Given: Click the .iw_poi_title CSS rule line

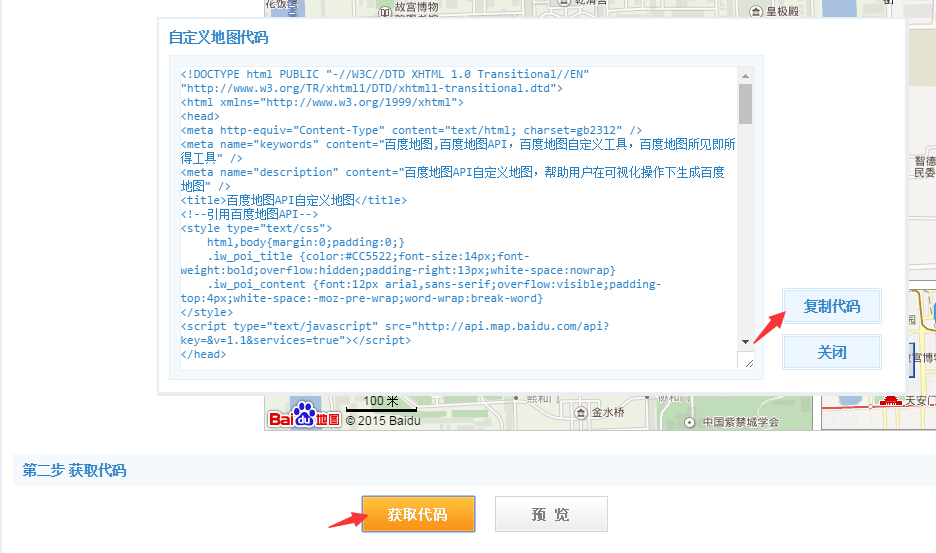Looking at the screenshot, I should click(x=368, y=256).
